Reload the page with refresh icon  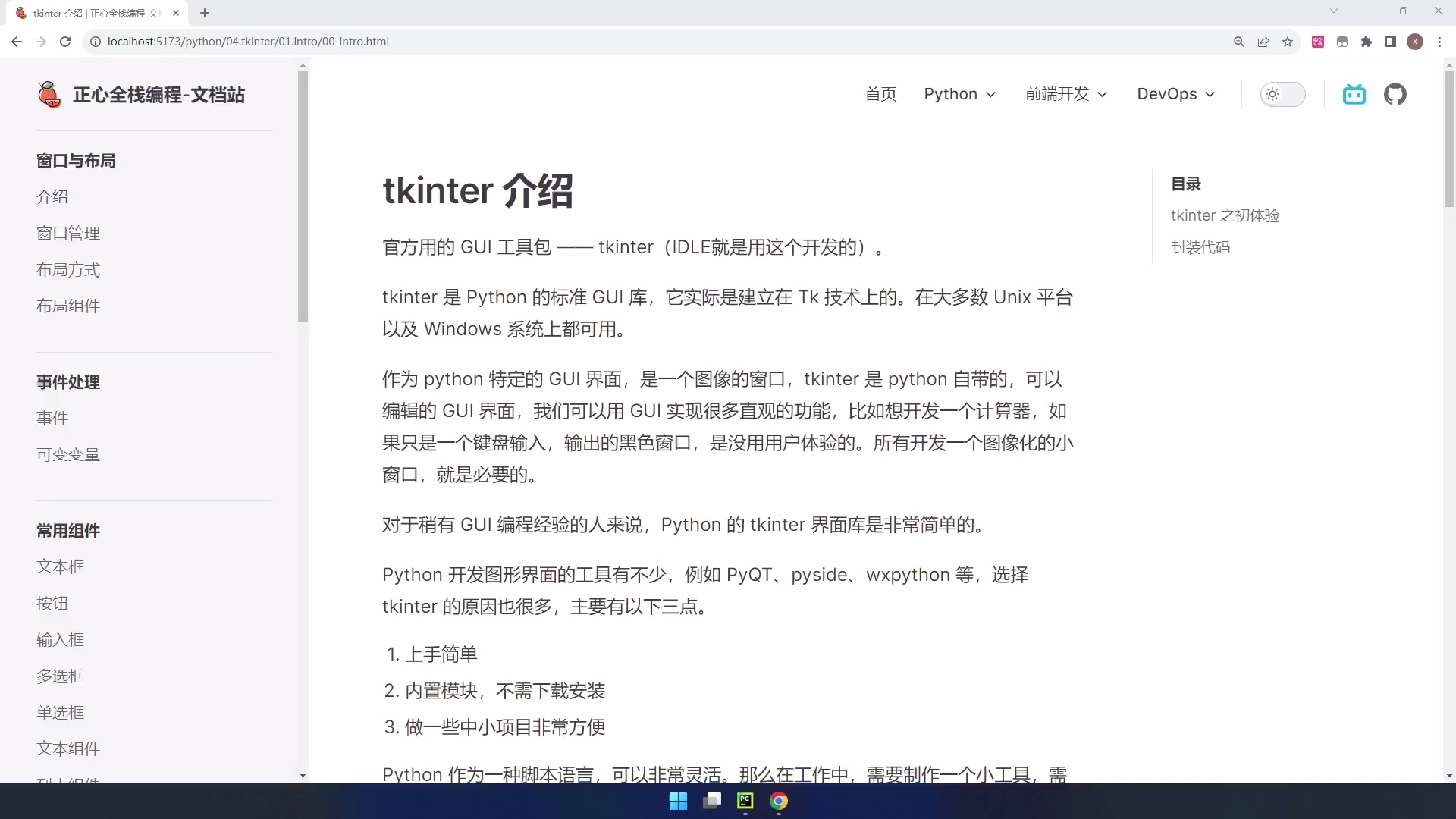point(65,42)
